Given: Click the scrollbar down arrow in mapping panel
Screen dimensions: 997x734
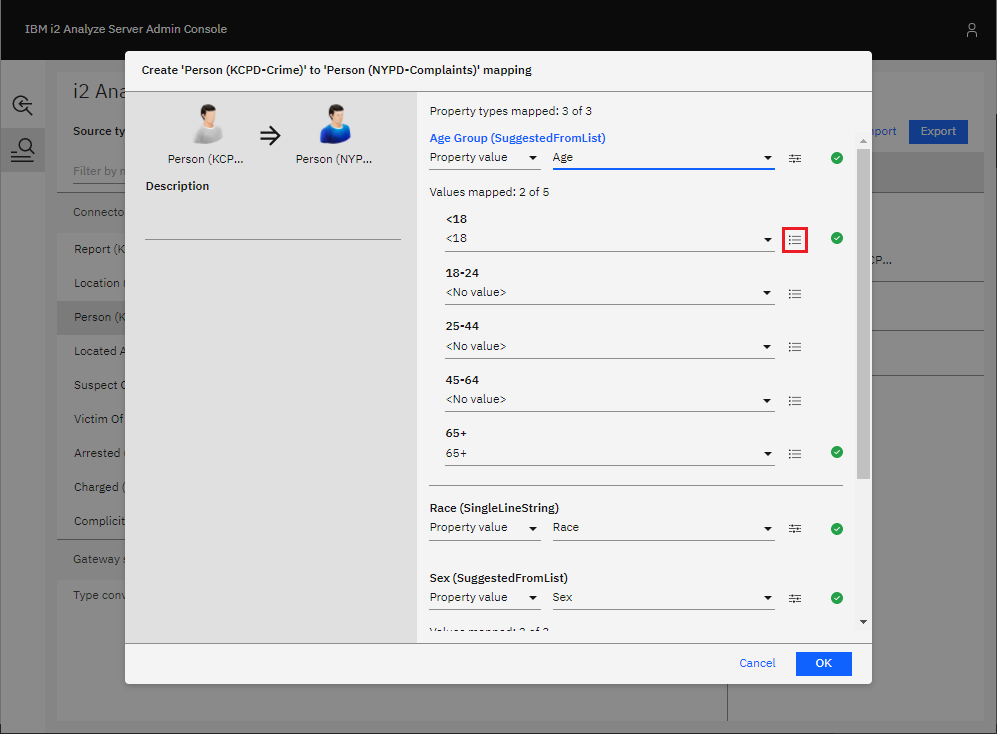Looking at the screenshot, I should pos(863,622).
